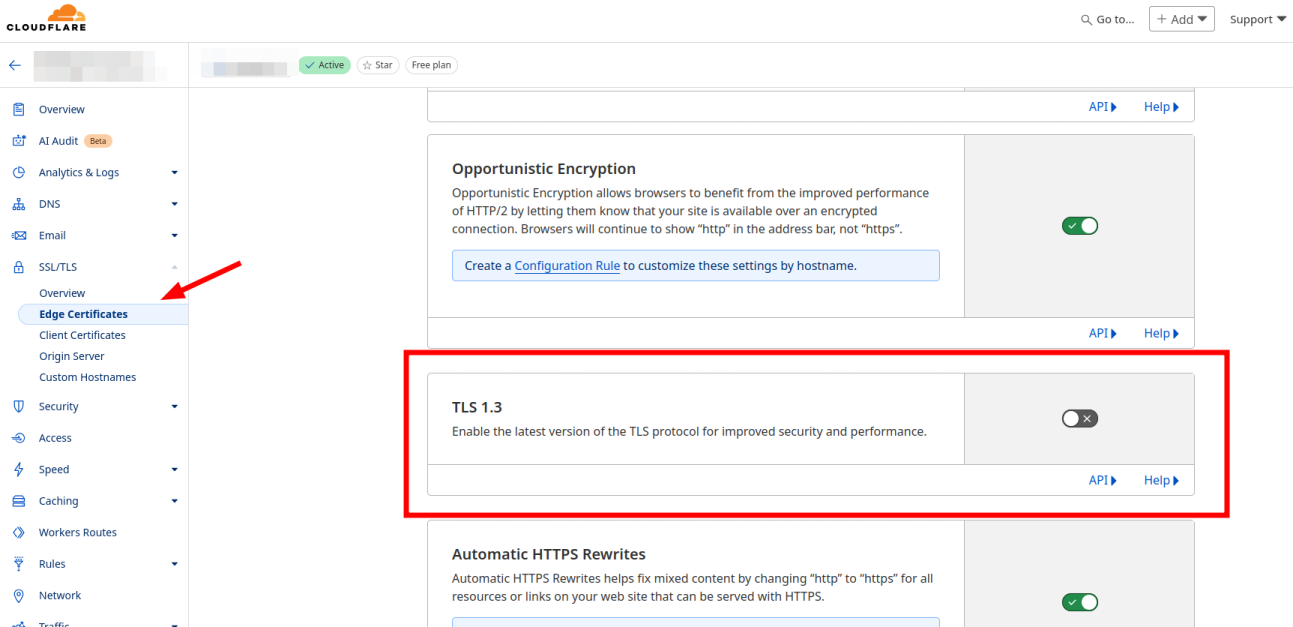The height and width of the screenshot is (627, 1293).
Task: Disable the Opportunistic Encryption toggle
Action: [x=1080, y=226]
